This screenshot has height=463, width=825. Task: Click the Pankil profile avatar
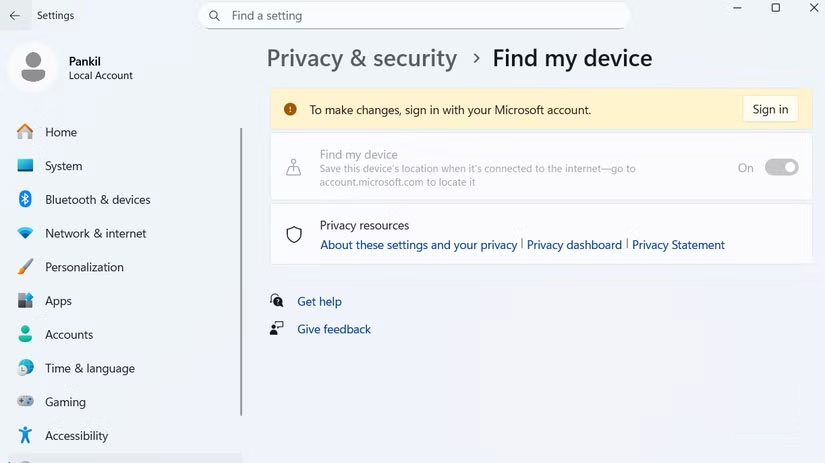coord(33,66)
